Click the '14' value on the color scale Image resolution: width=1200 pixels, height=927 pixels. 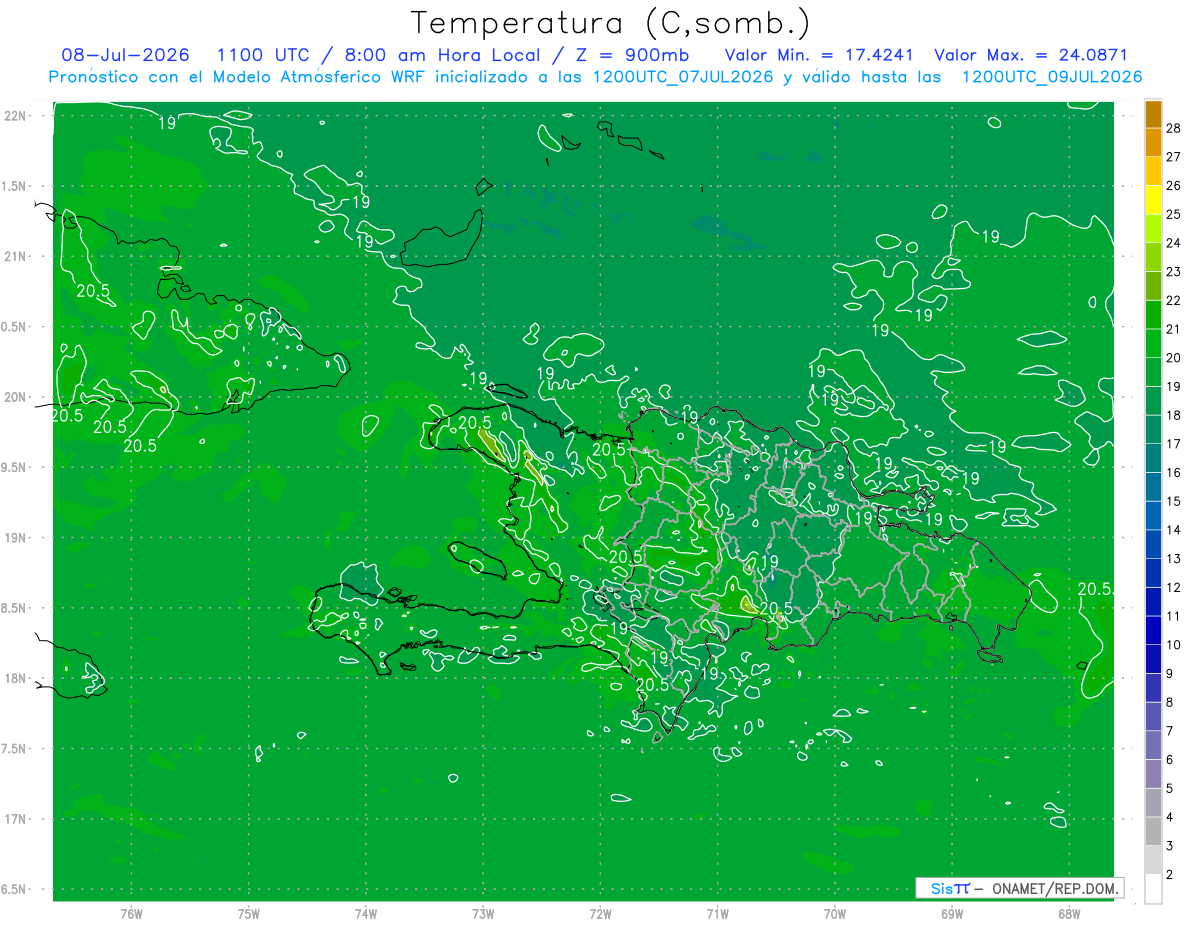click(x=1173, y=530)
